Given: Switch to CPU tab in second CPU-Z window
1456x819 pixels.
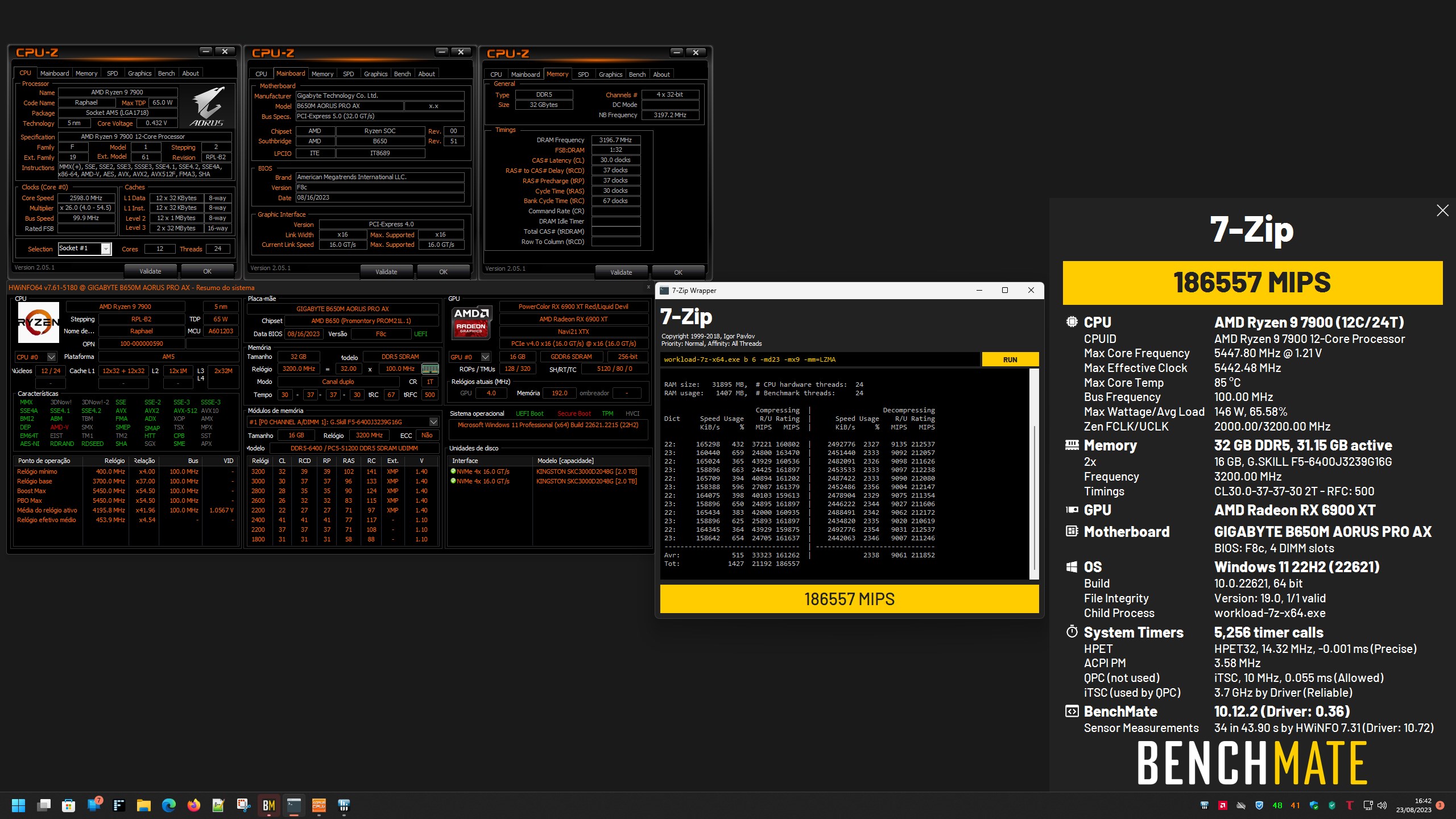Looking at the screenshot, I should (x=261, y=74).
